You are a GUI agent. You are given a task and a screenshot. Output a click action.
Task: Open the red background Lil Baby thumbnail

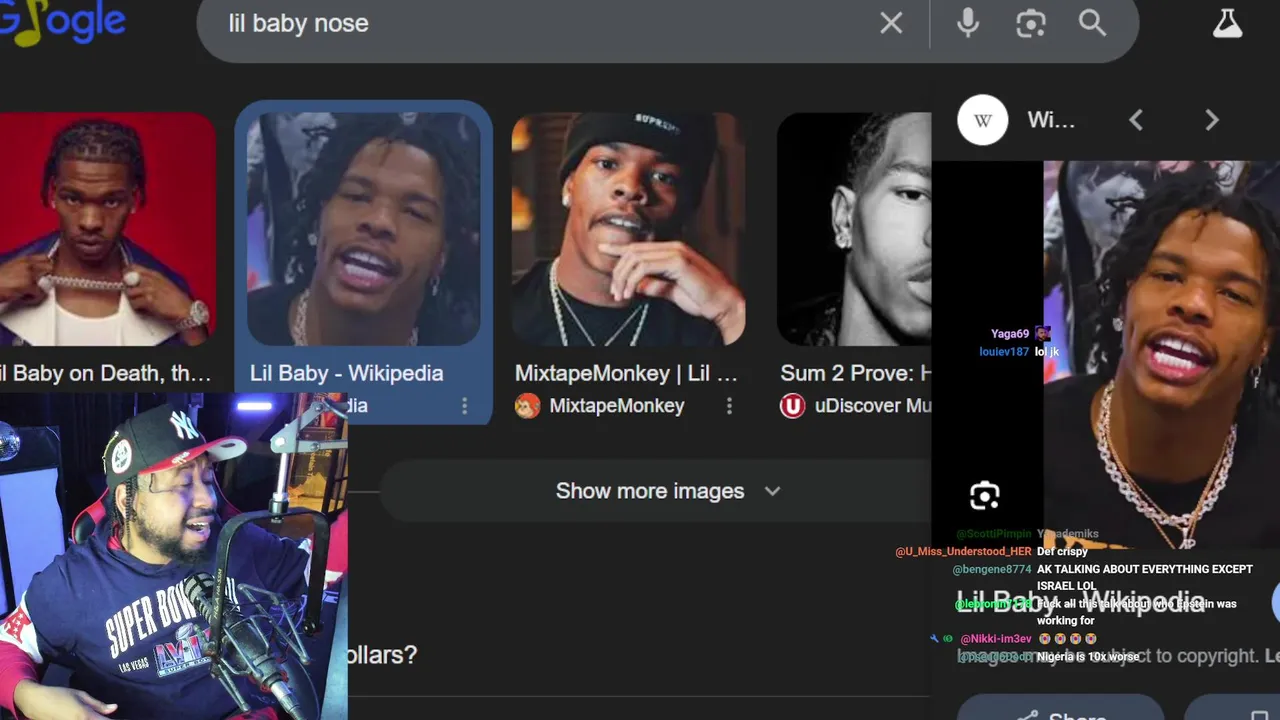[x=108, y=229]
